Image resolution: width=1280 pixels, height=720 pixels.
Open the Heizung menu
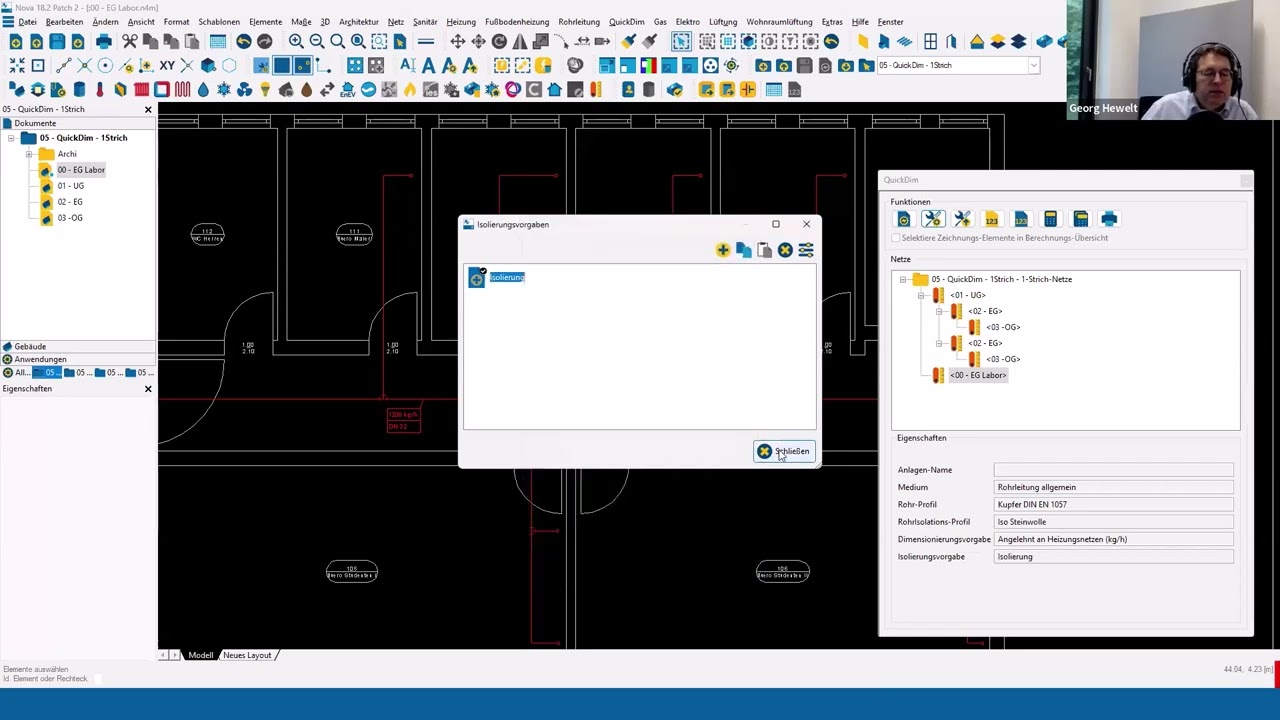pos(461,22)
